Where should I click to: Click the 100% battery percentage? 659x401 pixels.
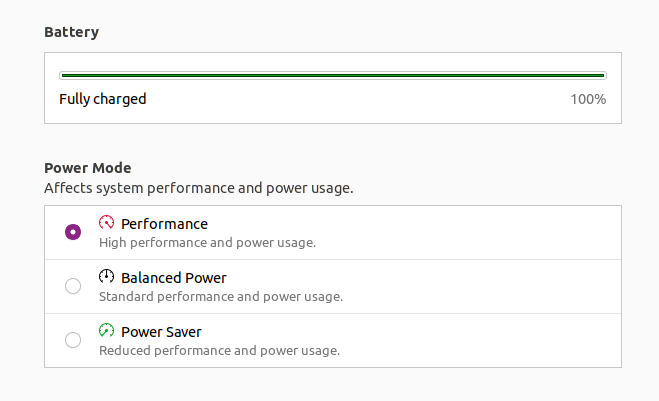pos(587,99)
